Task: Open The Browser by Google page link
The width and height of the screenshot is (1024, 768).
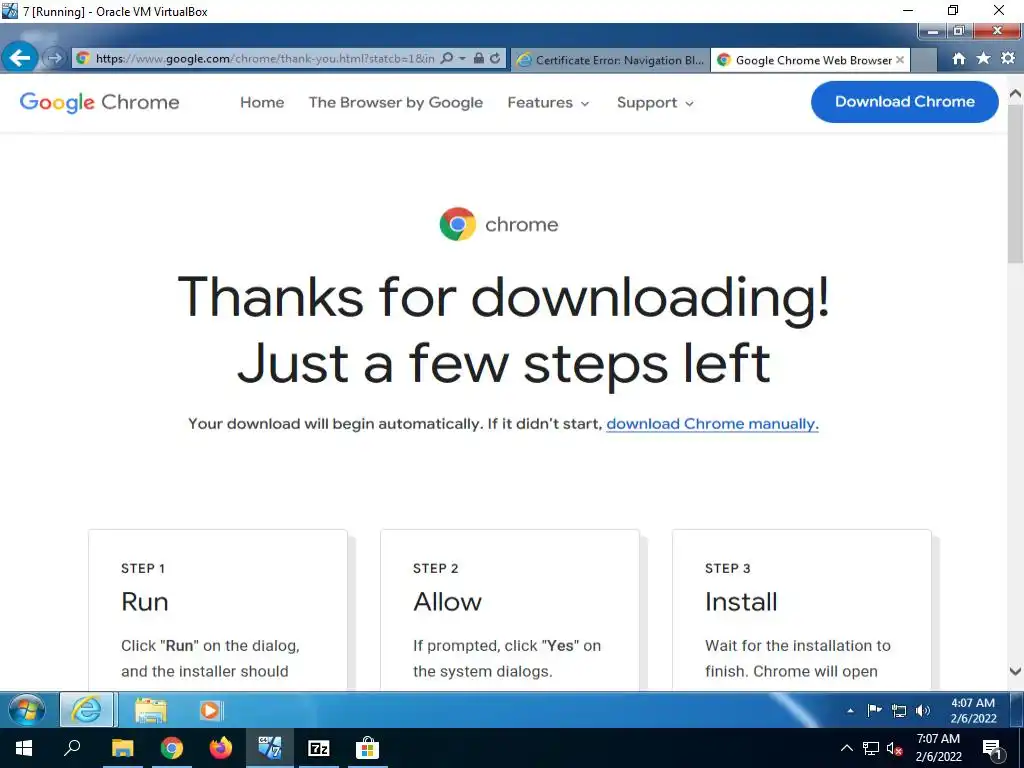Action: 396,103
